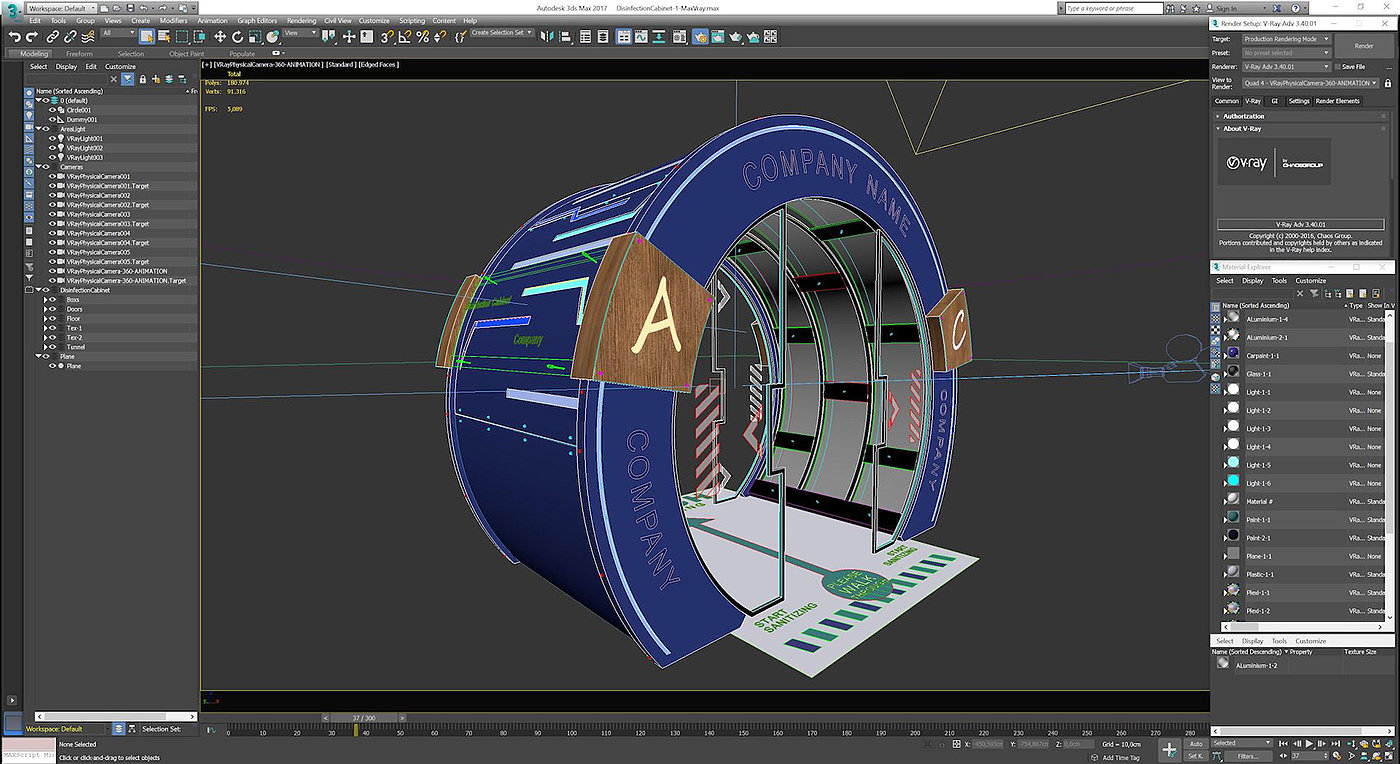Image resolution: width=1400 pixels, height=764 pixels.
Task: Hide VRayLight001 using its eye icon
Action: (x=52, y=139)
